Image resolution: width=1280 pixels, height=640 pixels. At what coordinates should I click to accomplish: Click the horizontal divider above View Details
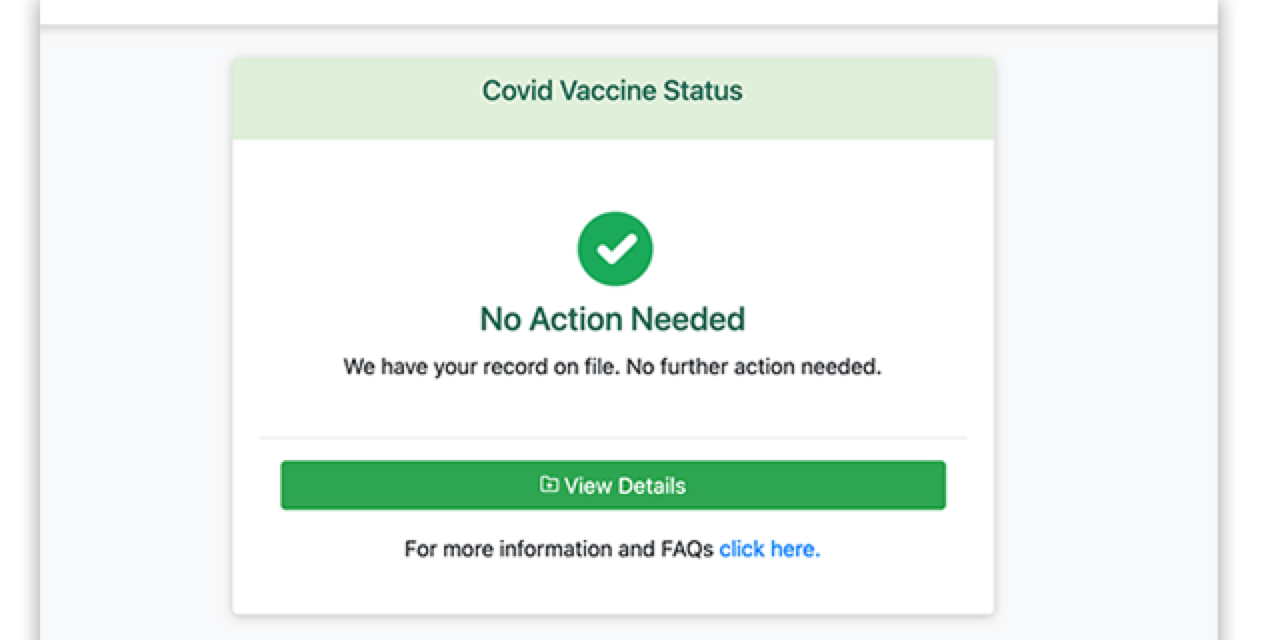[x=612, y=438]
